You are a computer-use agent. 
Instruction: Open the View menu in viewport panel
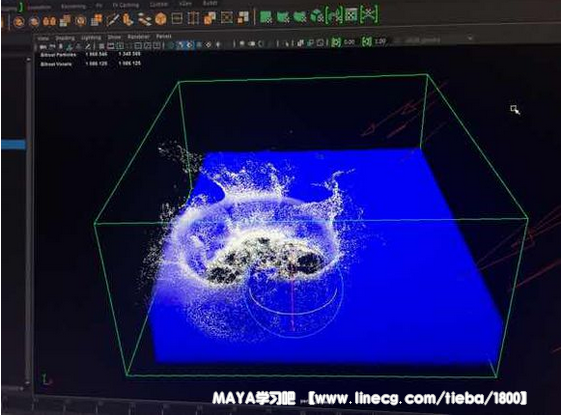43,38
